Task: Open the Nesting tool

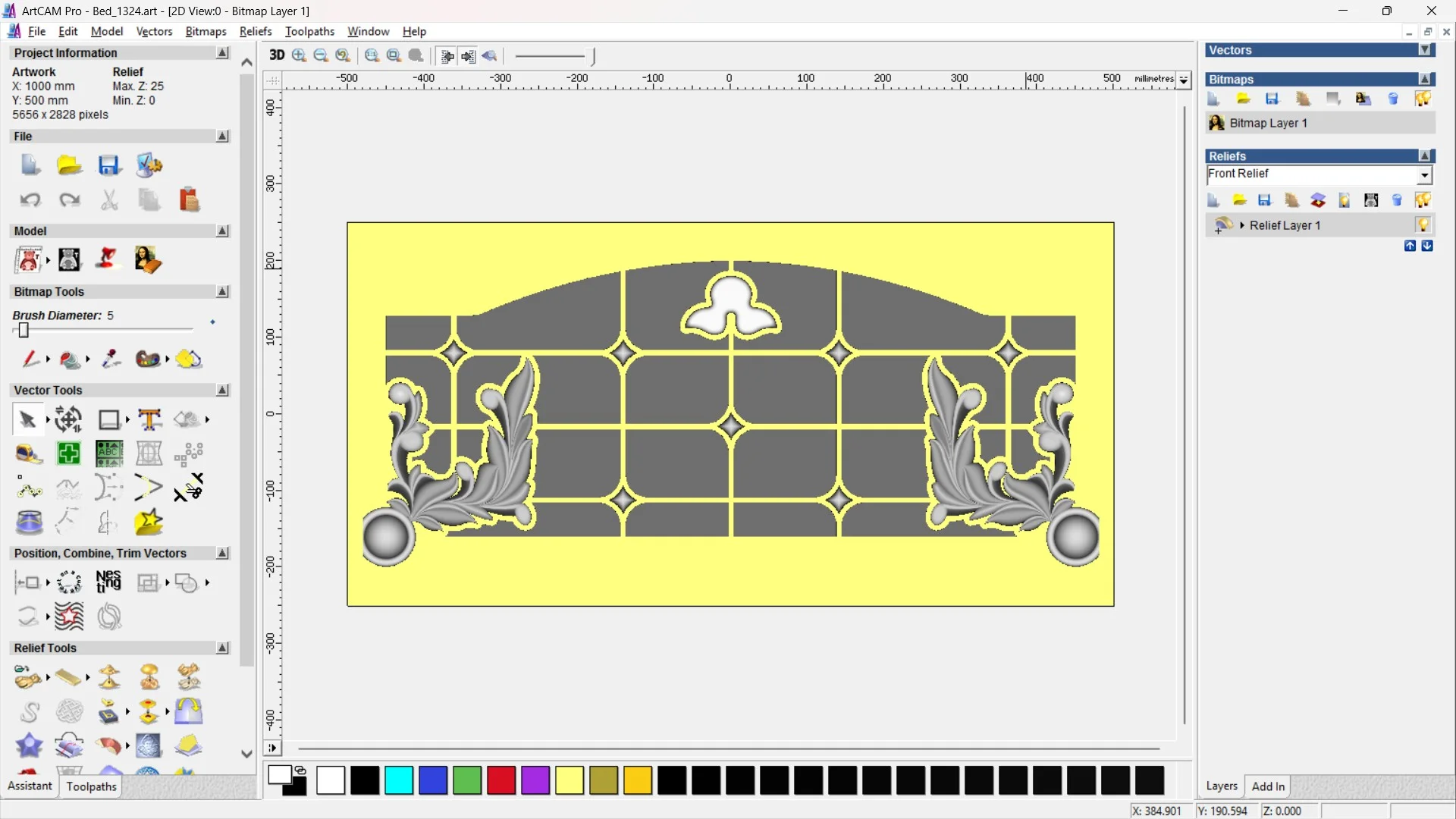Action: tap(108, 582)
